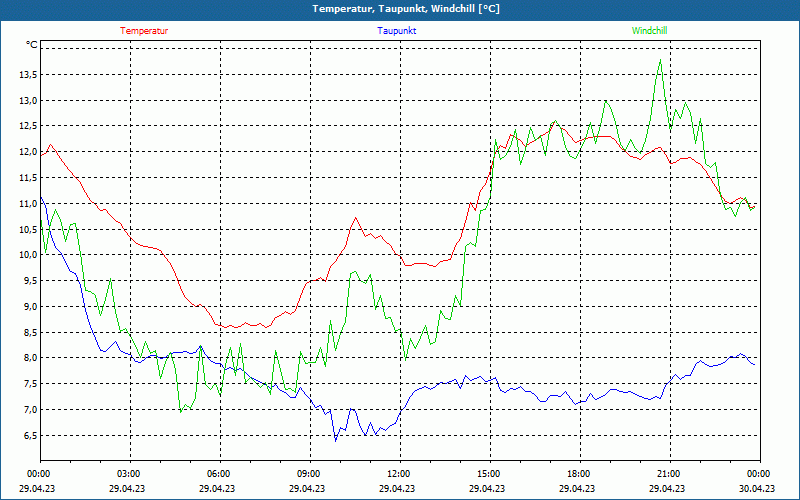
Task: Click the '09:00' time label on the x-axis
Action: point(308,474)
